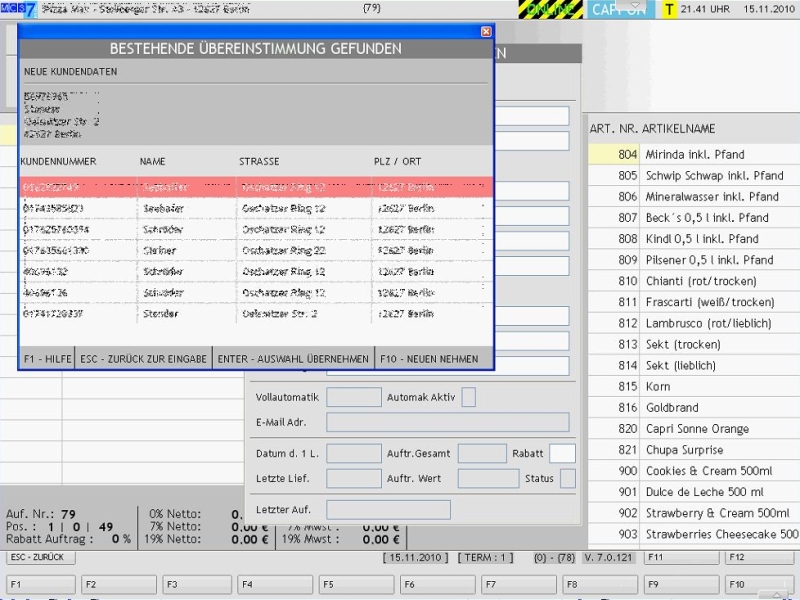Screen dimensions: 800x600
Task: Click the F12 function key button
Action: point(759,557)
